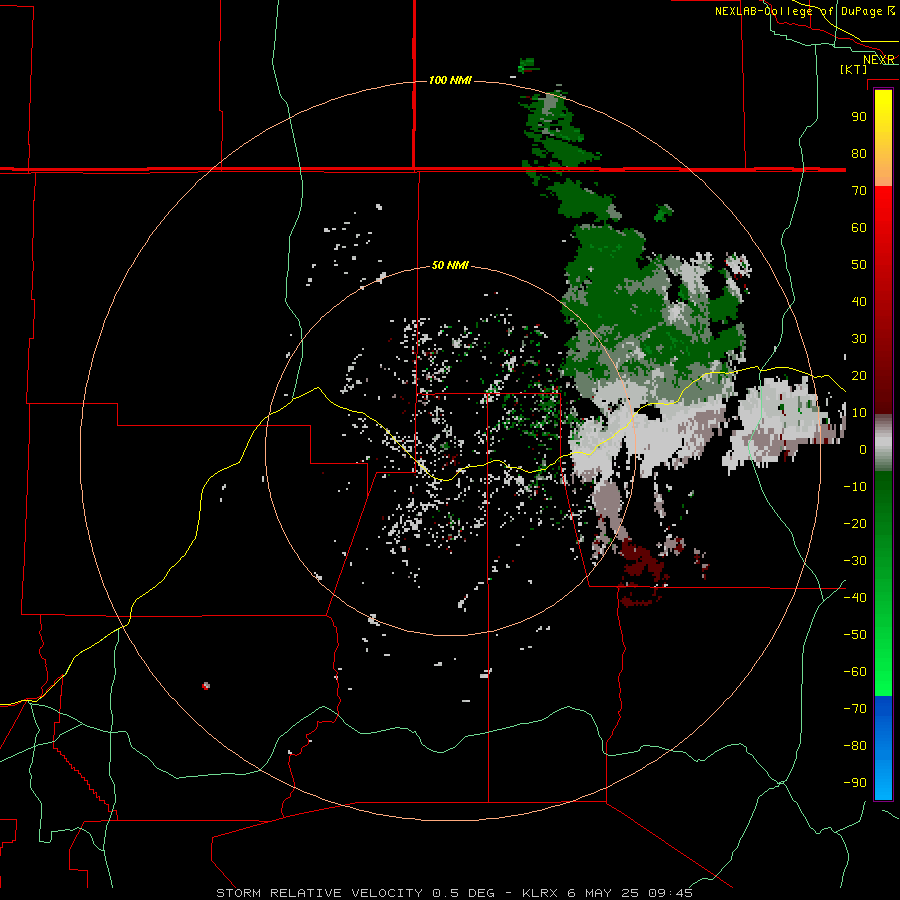
Task: Pick the blue bottom segment of the color bar
Action: point(883,748)
